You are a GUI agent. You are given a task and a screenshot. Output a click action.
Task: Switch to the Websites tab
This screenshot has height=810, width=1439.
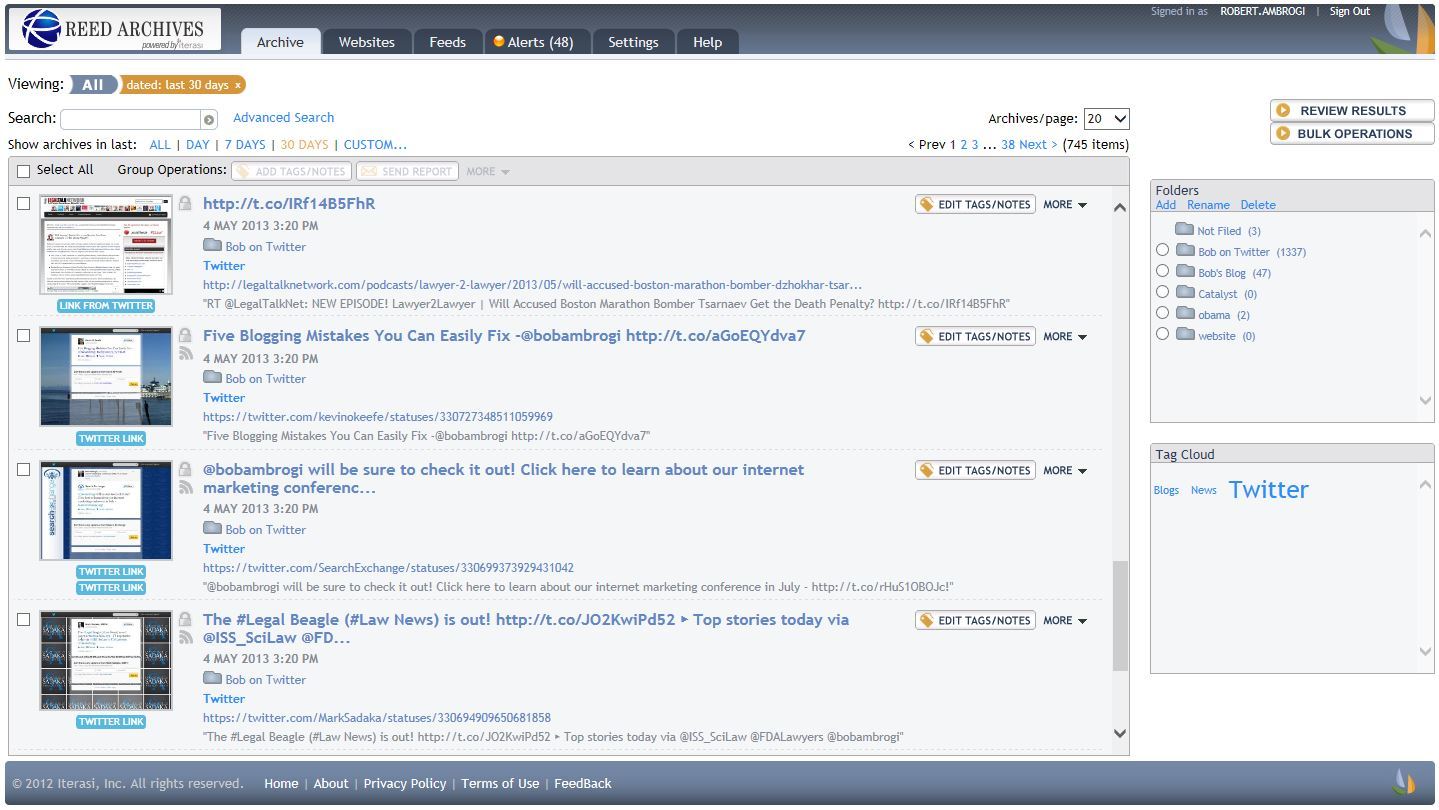coord(366,42)
